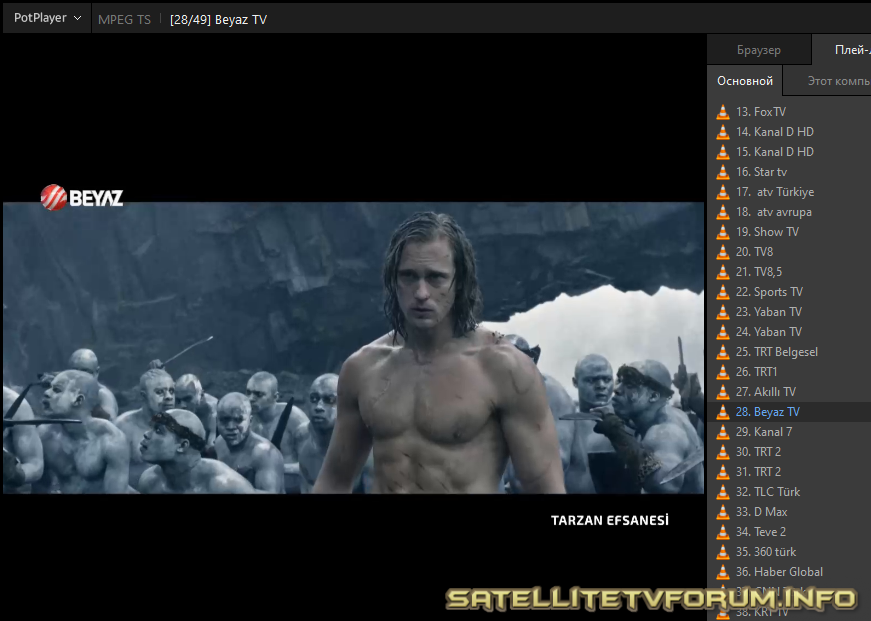
Task: Click the cone icon beside 15. Kanal D HD
Action: coord(723,152)
